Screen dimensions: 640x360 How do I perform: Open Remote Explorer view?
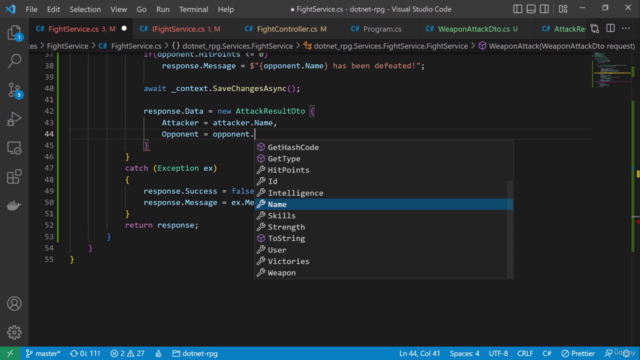coord(14,148)
